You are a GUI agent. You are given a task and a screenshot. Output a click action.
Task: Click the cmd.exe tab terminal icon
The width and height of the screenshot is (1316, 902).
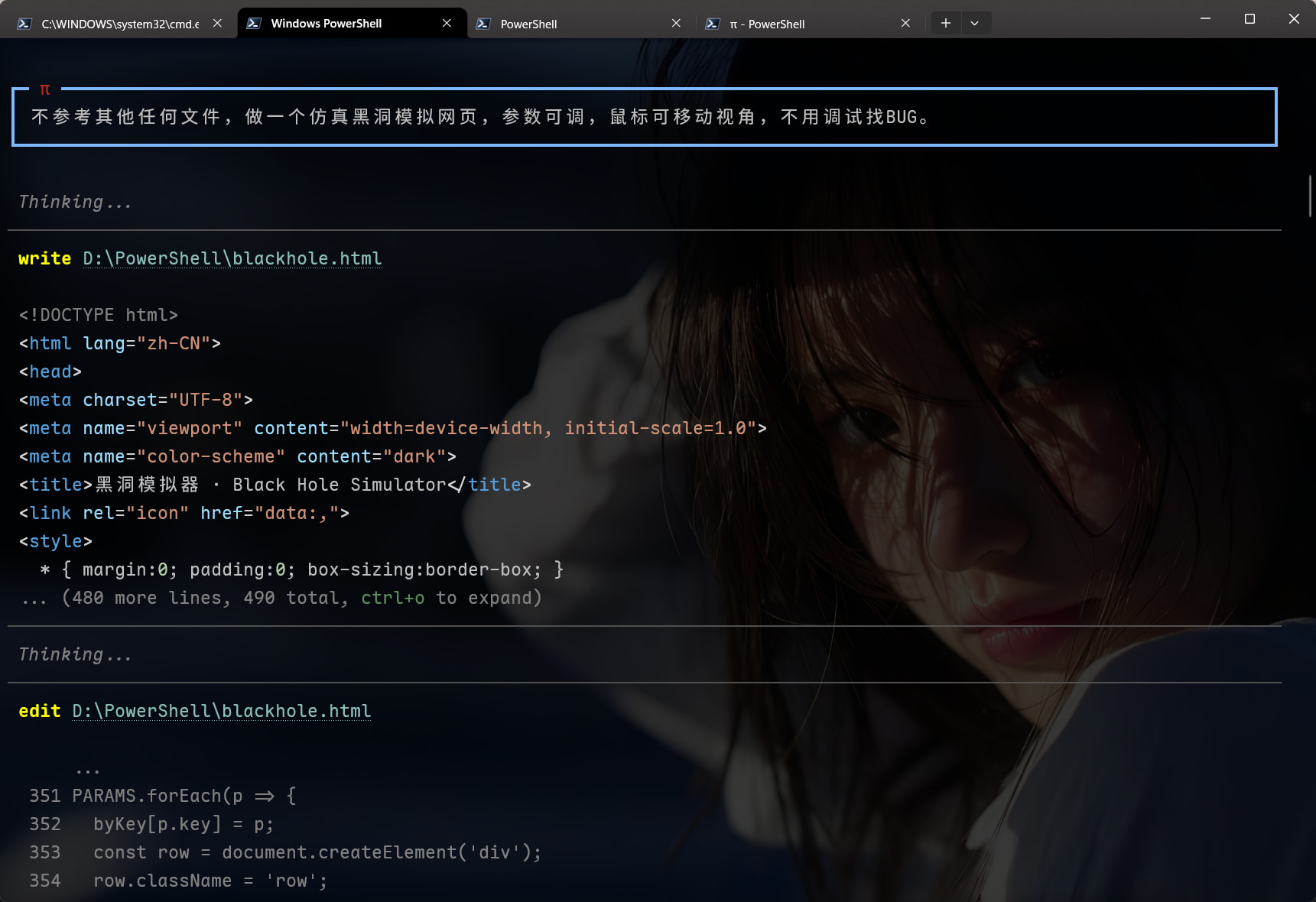(24, 24)
